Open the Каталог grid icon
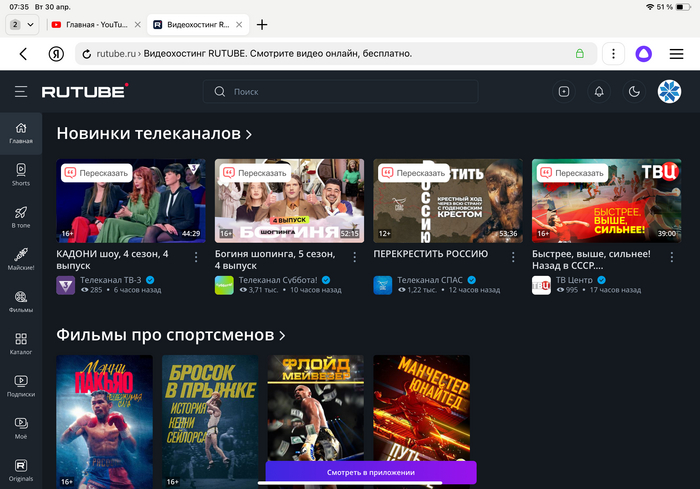 click(21, 344)
